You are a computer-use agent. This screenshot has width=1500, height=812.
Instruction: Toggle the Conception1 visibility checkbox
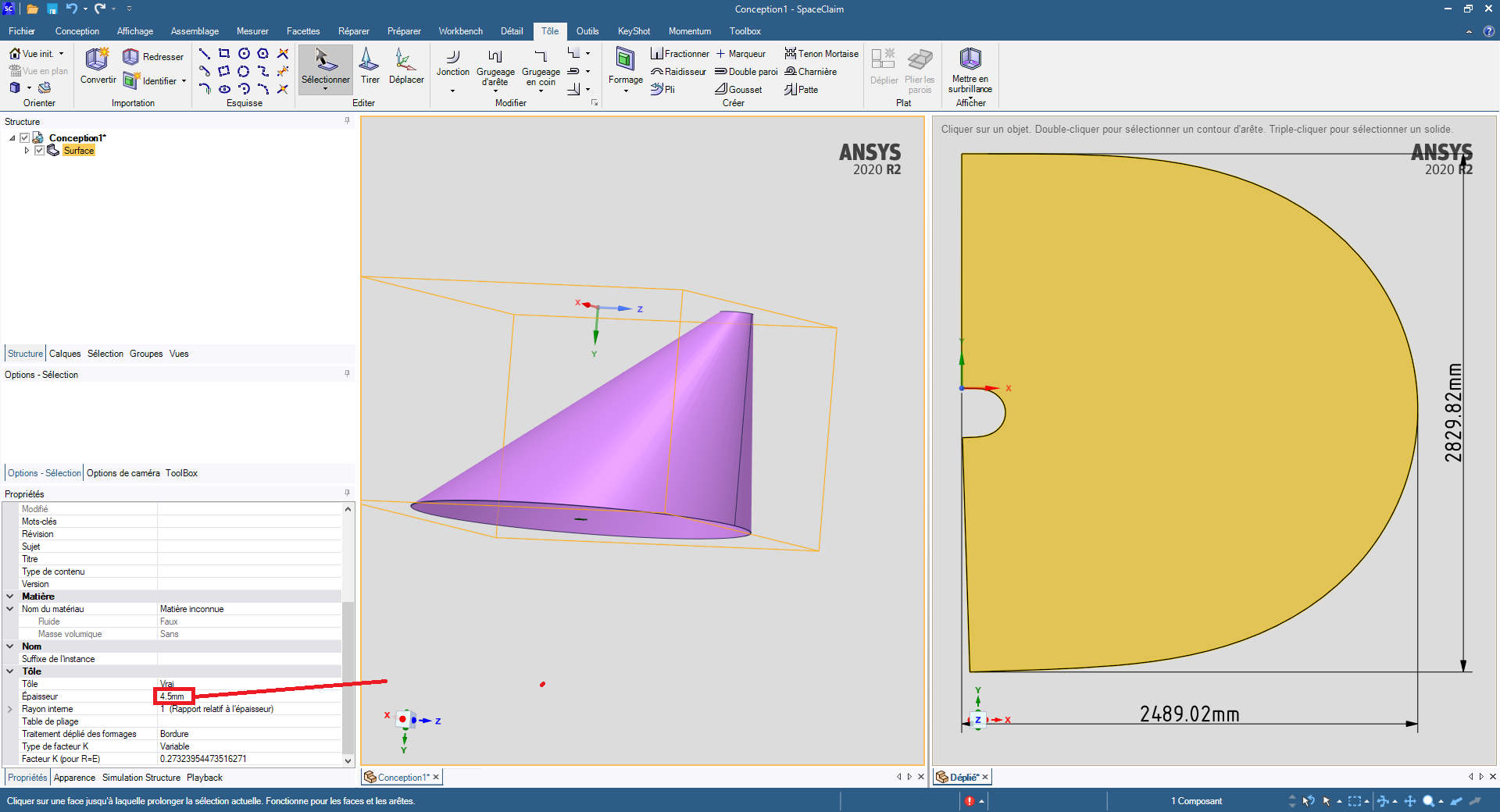click(25, 138)
